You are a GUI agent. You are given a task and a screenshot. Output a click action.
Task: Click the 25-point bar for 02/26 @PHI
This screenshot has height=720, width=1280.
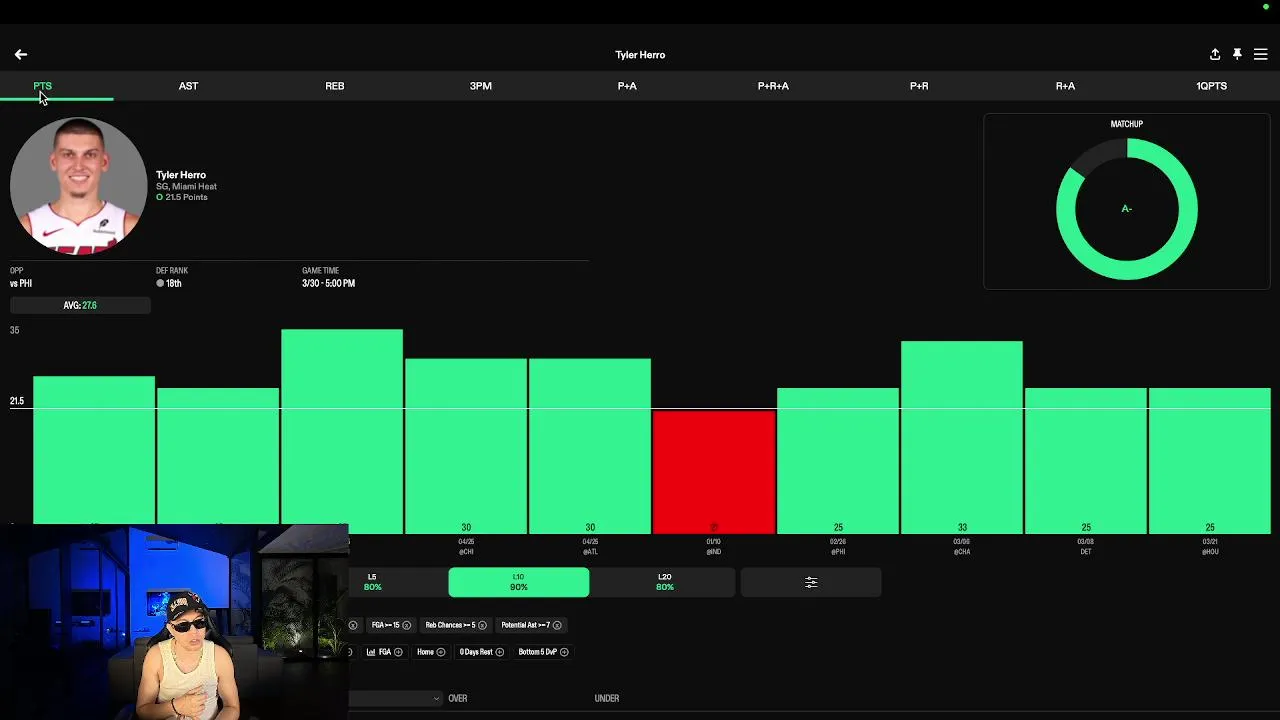(x=838, y=461)
